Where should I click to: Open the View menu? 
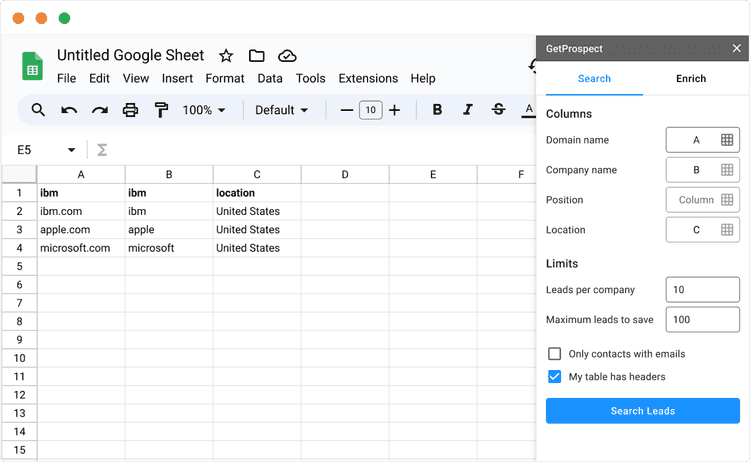pos(136,78)
